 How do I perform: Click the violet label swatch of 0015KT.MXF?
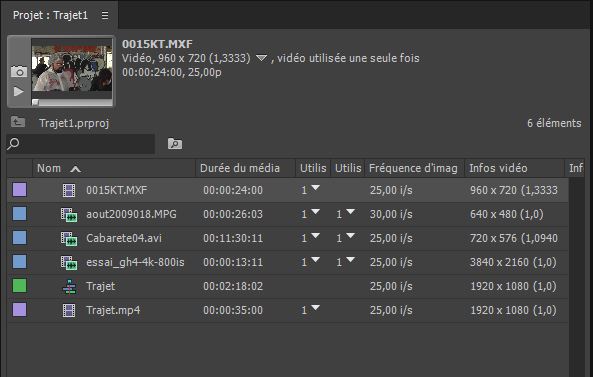[19, 189]
